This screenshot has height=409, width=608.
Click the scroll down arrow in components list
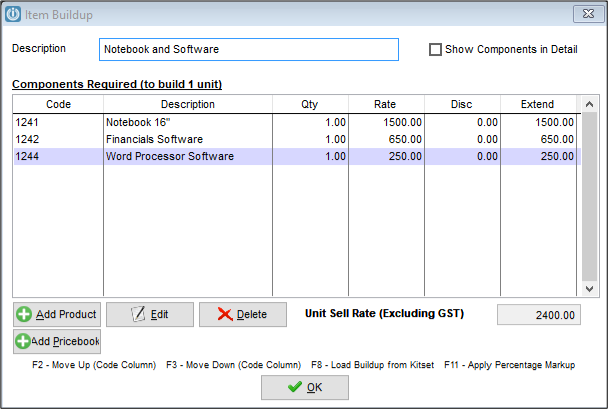point(589,289)
